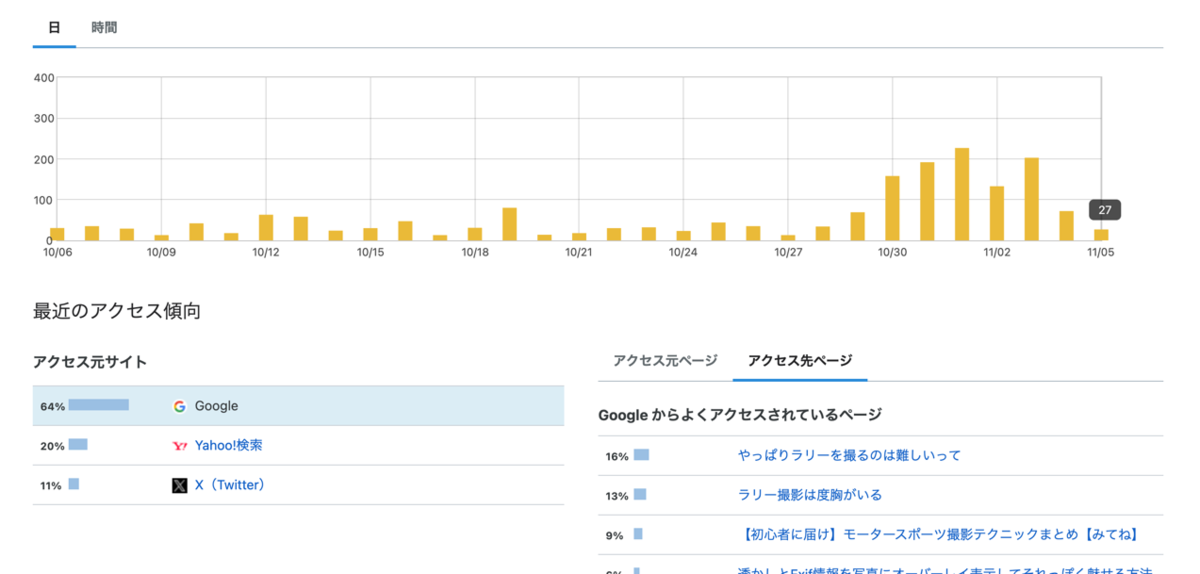Open the アクセス元ページ tab
The width and height of the screenshot is (1200, 574).
pyautogui.click(x=665, y=361)
